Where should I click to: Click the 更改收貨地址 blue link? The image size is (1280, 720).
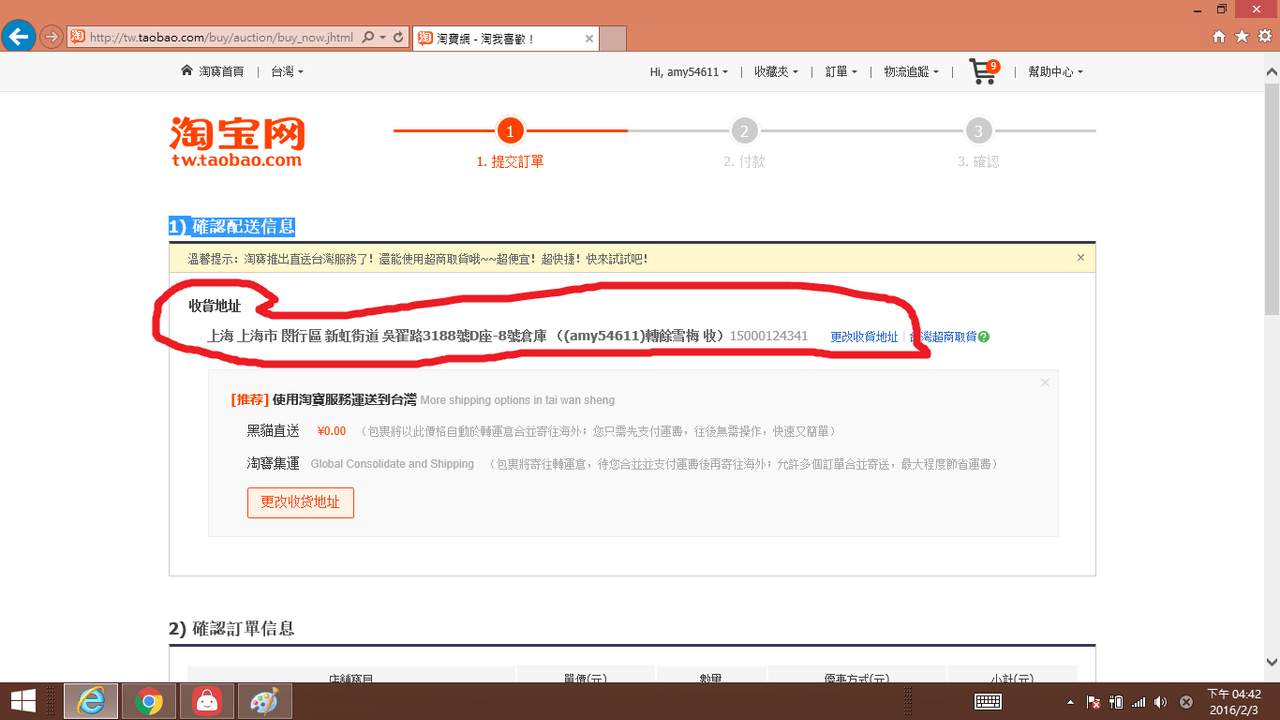pyautogui.click(x=864, y=337)
